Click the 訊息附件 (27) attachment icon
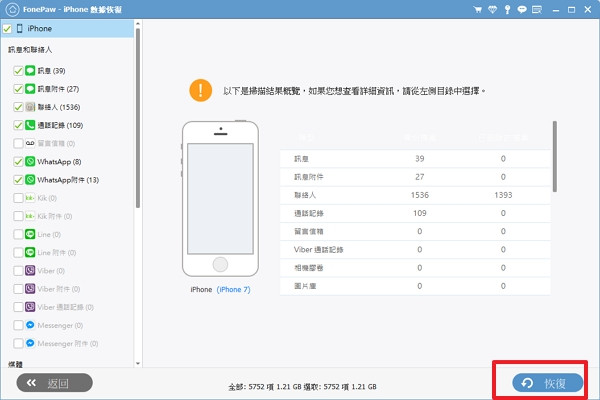 click(x=30, y=89)
